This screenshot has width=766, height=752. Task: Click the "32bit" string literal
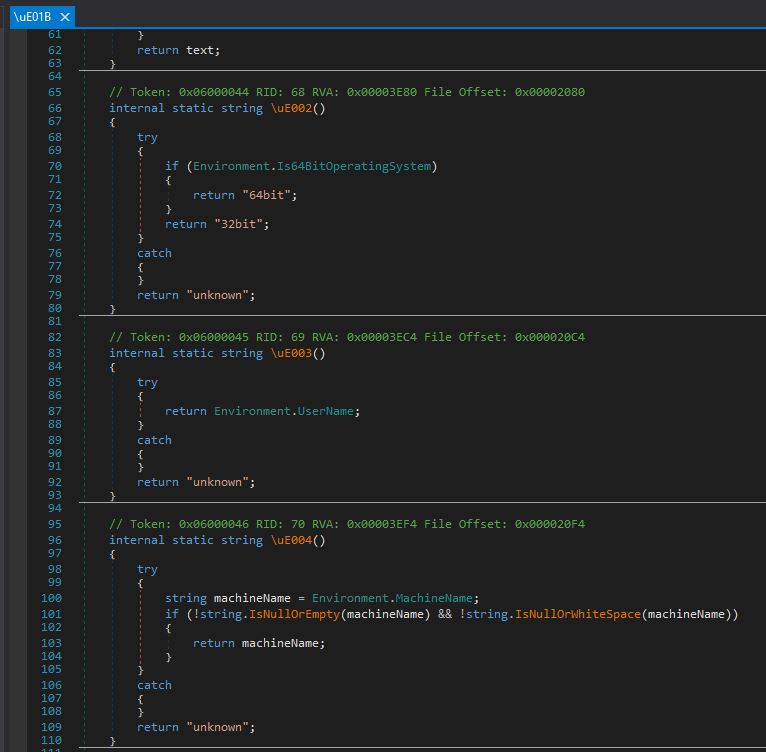point(239,224)
